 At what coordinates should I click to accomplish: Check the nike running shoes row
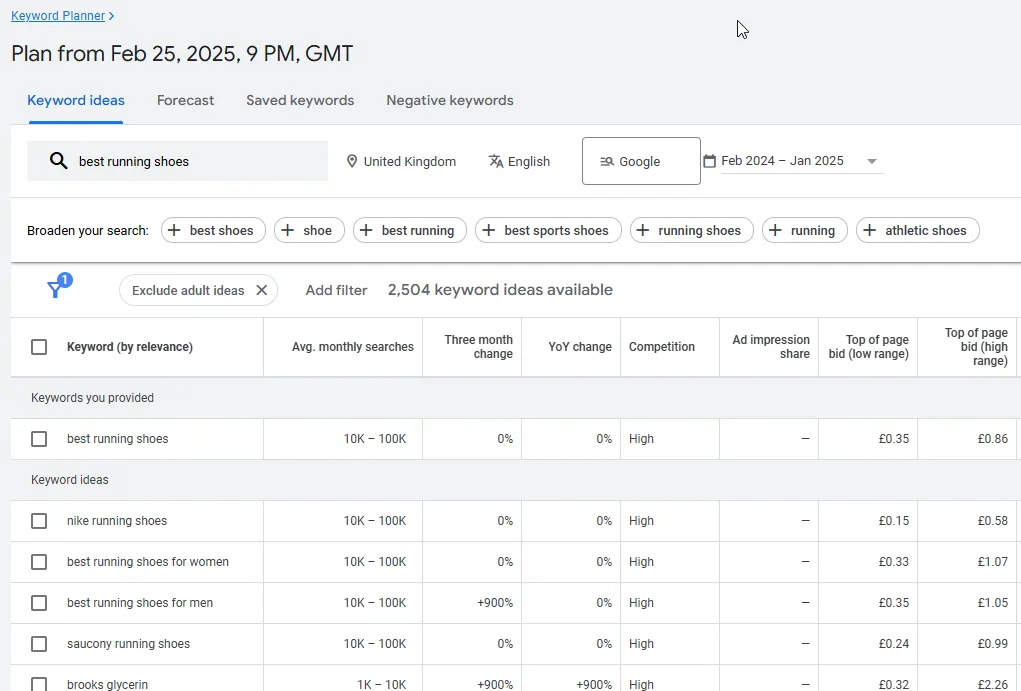39,520
